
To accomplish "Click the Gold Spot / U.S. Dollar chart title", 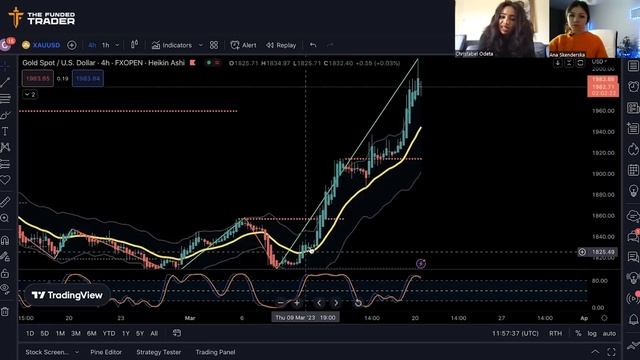I will click(103, 63).
